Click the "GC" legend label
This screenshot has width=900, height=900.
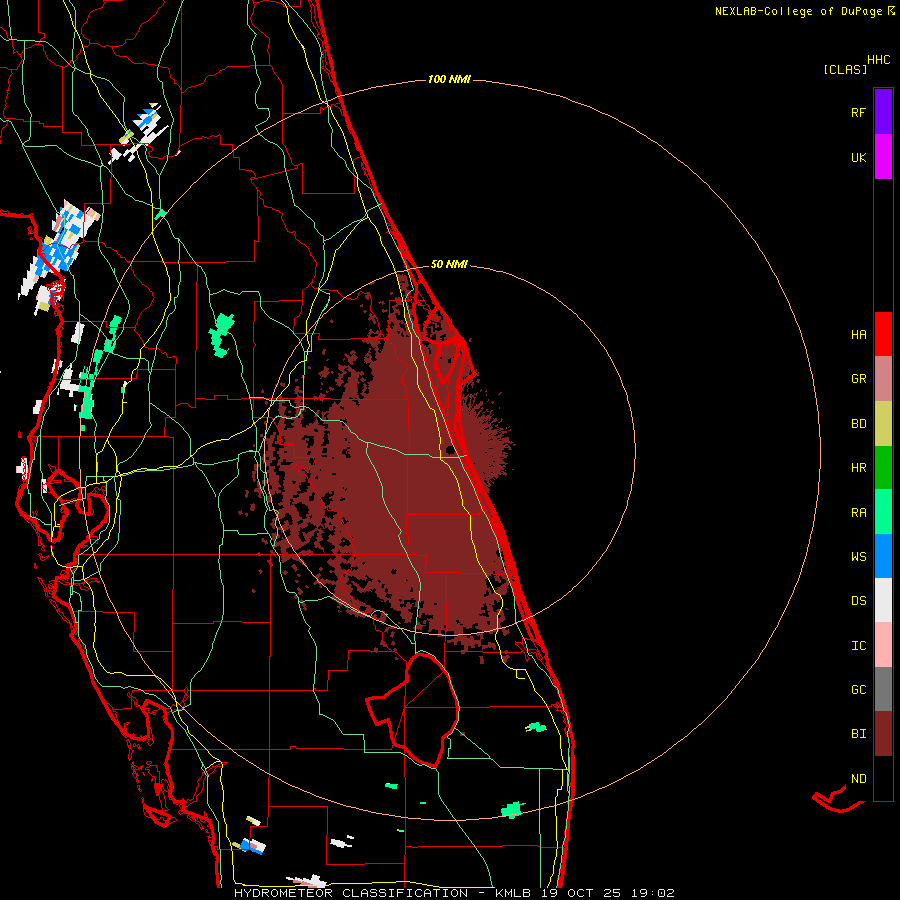858,690
